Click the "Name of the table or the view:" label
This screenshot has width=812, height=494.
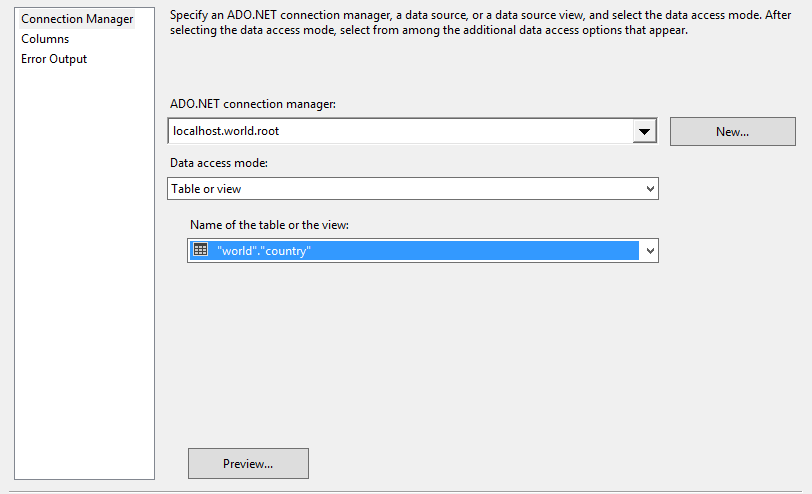coord(269,225)
